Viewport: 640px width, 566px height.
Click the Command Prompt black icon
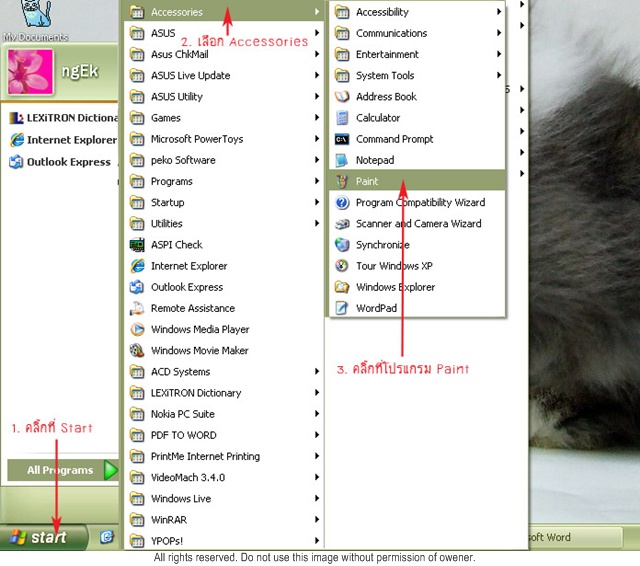point(342,139)
